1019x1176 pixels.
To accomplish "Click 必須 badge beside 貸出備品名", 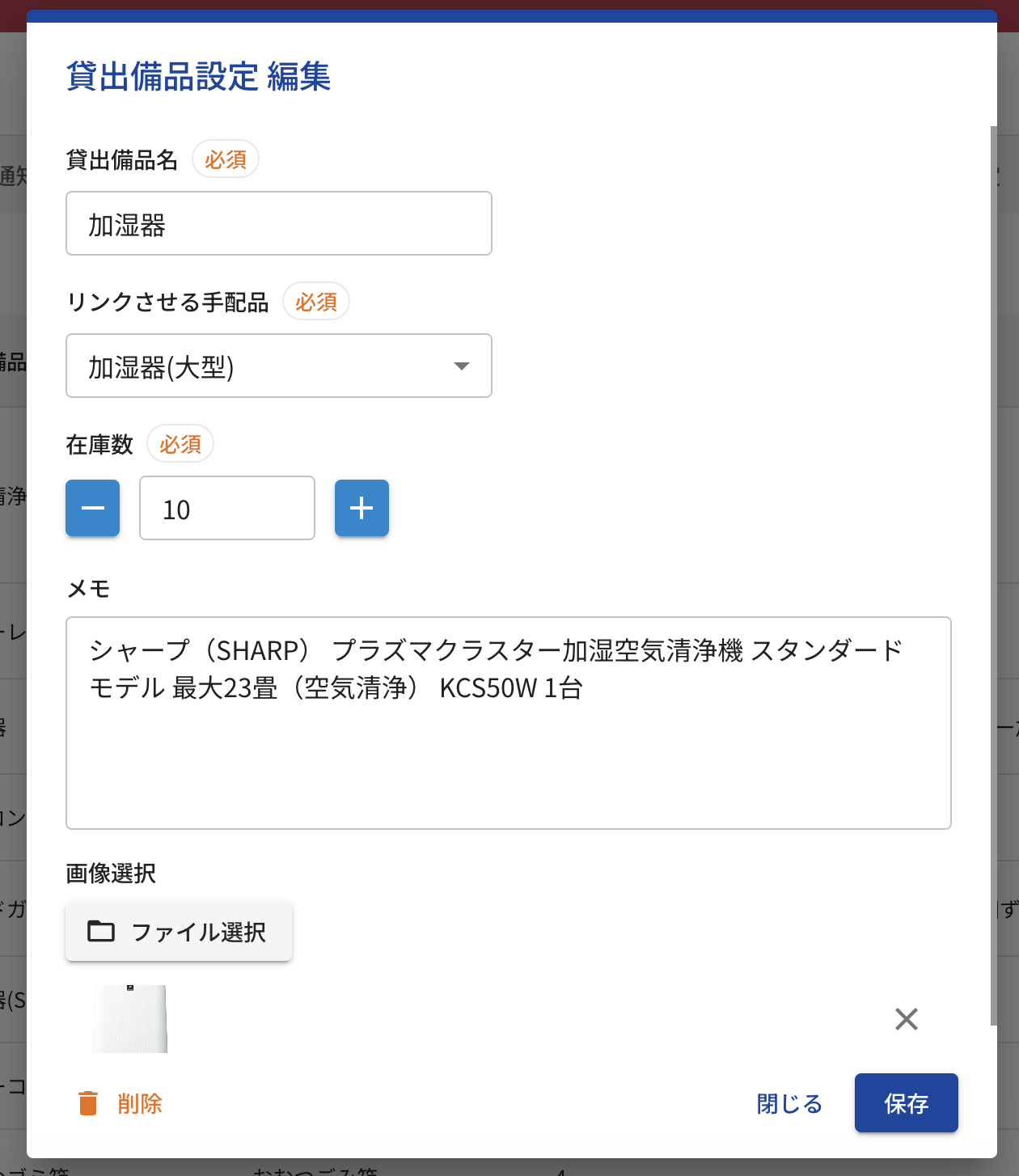I will (226, 159).
